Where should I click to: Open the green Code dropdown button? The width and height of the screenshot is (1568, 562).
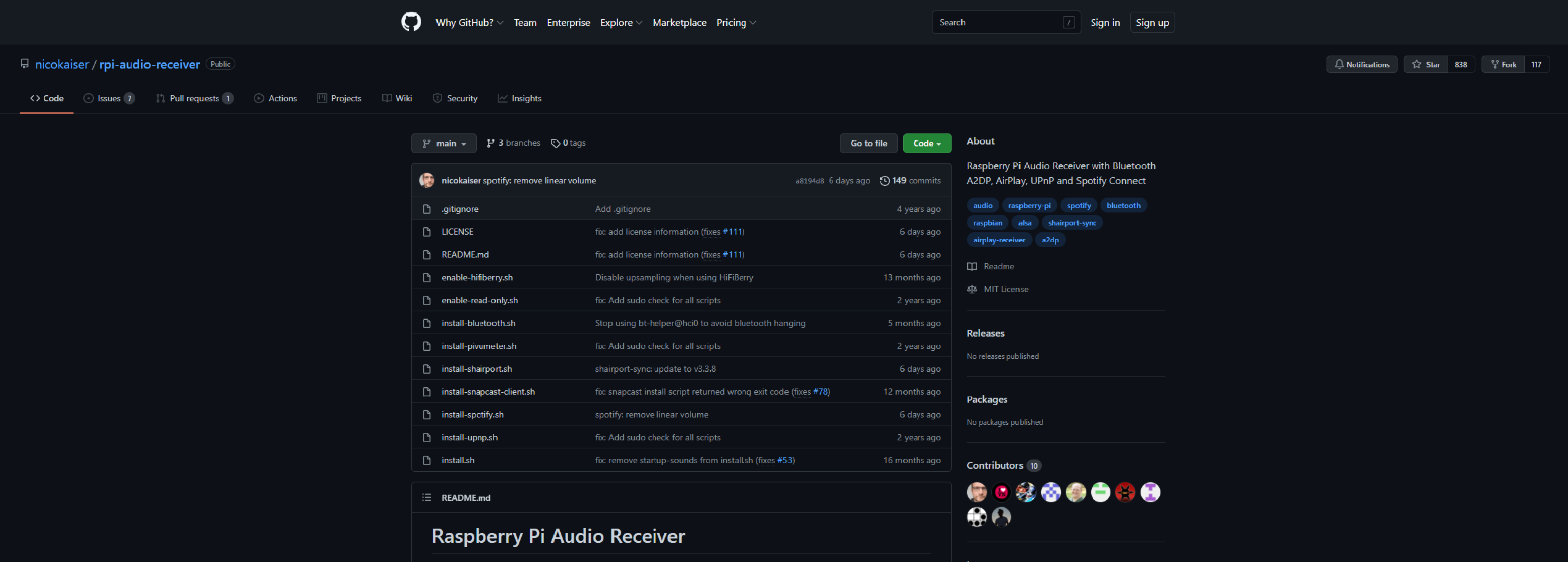tap(927, 143)
